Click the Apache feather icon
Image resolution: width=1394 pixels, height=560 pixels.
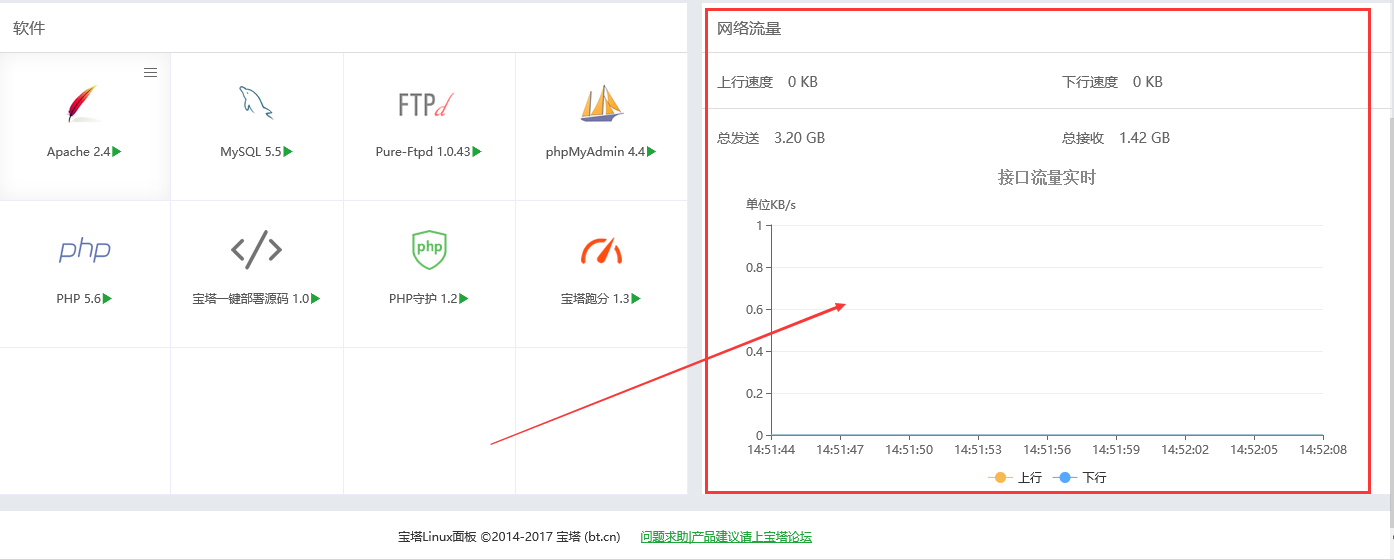84,103
